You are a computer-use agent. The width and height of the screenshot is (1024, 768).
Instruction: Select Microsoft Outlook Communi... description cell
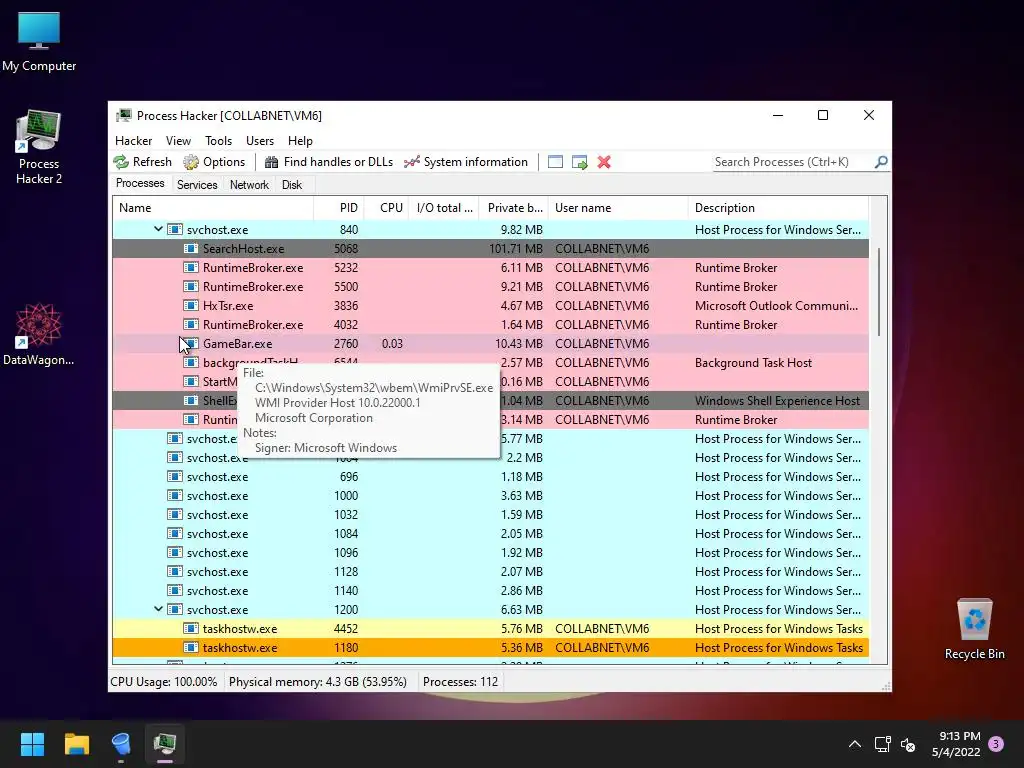click(776, 306)
